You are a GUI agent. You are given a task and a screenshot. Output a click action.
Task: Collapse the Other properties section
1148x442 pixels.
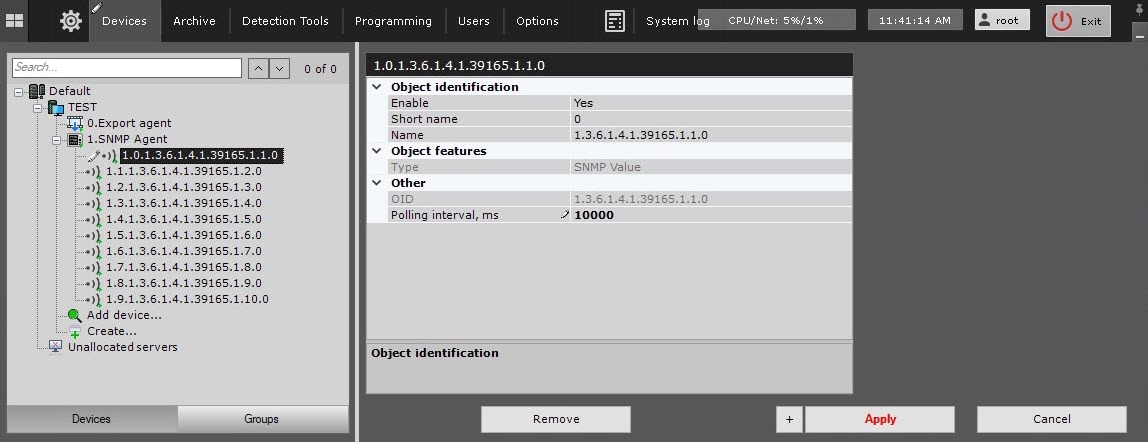377,183
